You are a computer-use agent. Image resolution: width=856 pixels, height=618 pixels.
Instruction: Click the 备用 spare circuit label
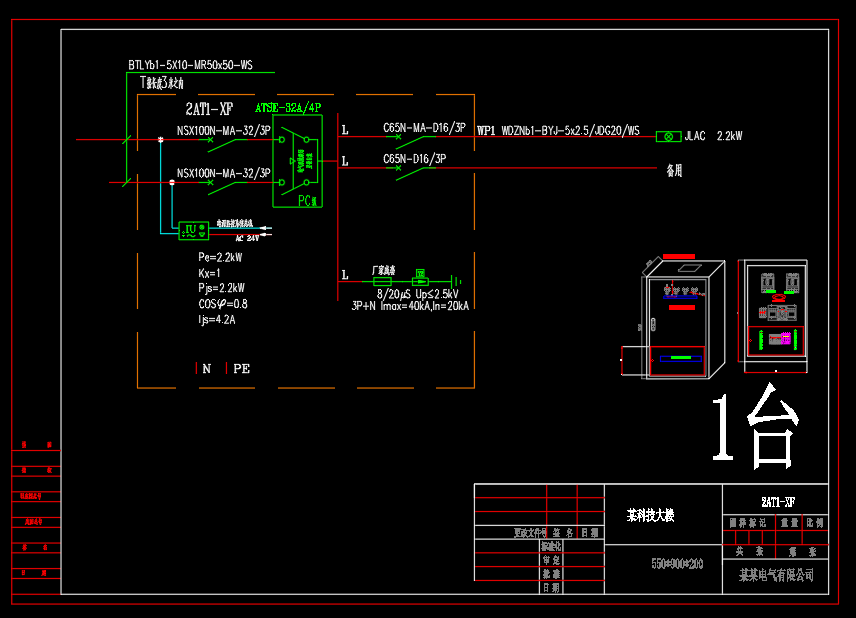coord(674,170)
